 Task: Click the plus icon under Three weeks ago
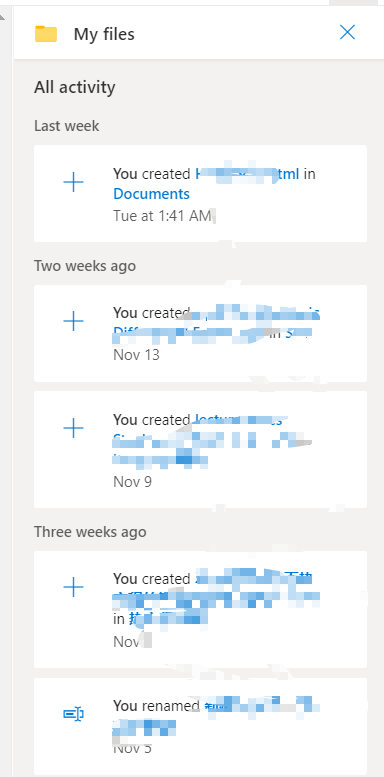coord(73,588)
